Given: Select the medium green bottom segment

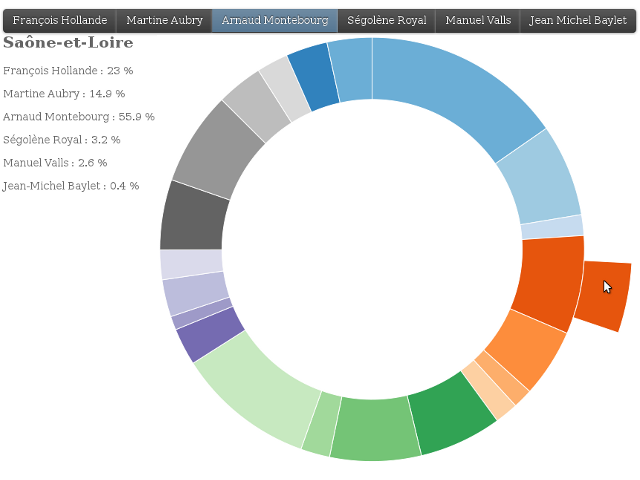Looking at the screenshot, I should pyautogui.click(x=373, y=428).
